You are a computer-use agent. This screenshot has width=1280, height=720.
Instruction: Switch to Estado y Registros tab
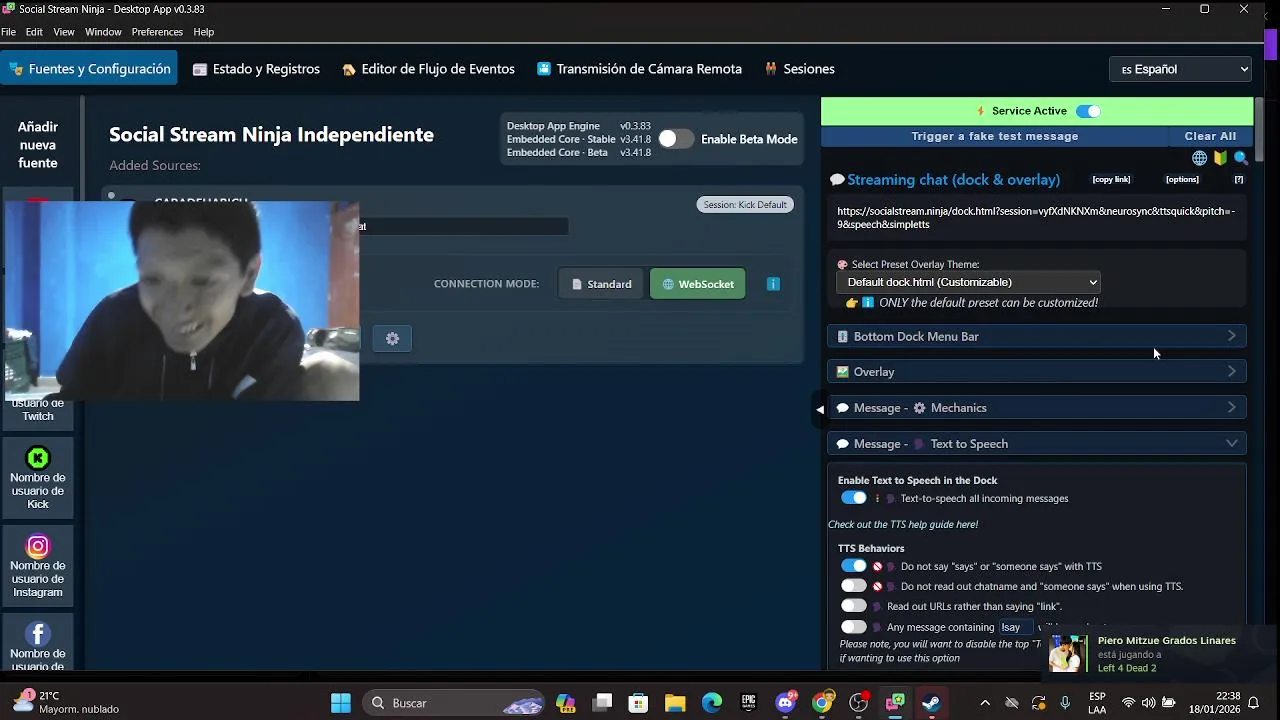coord(256,69)
